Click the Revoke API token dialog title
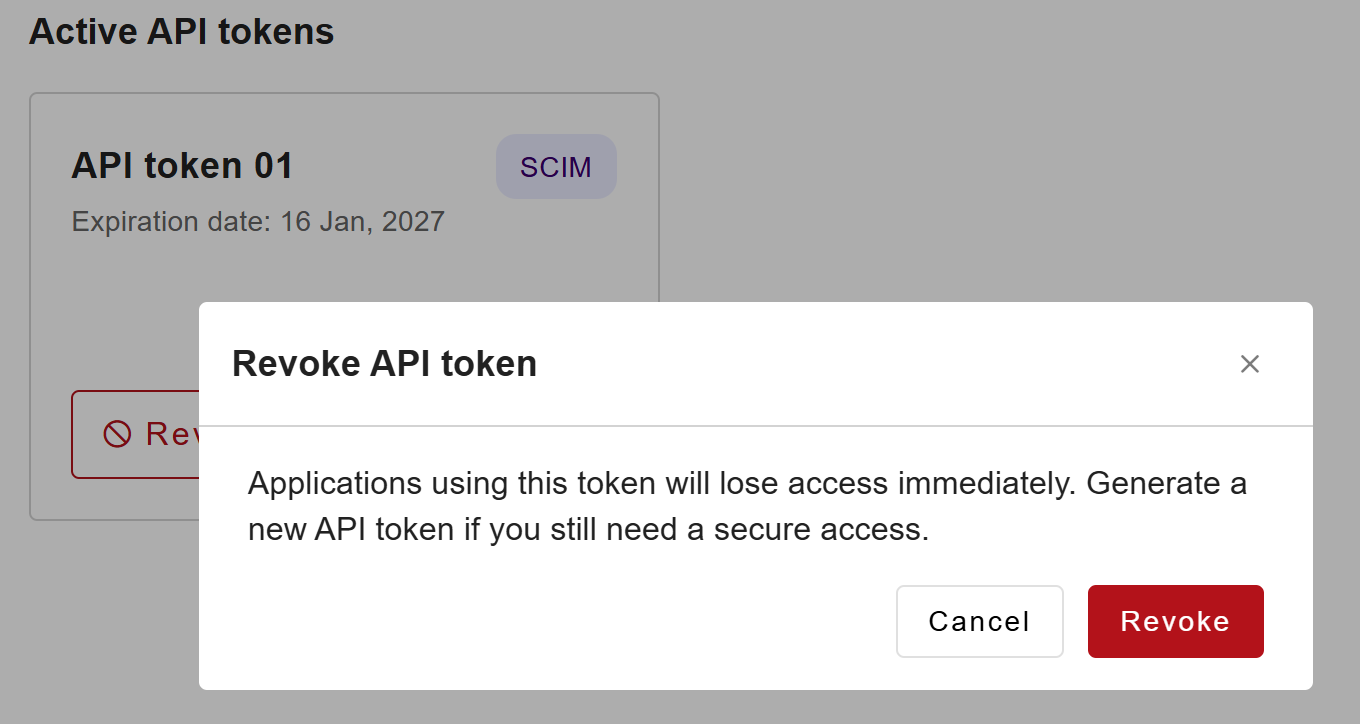 point(384,364)
